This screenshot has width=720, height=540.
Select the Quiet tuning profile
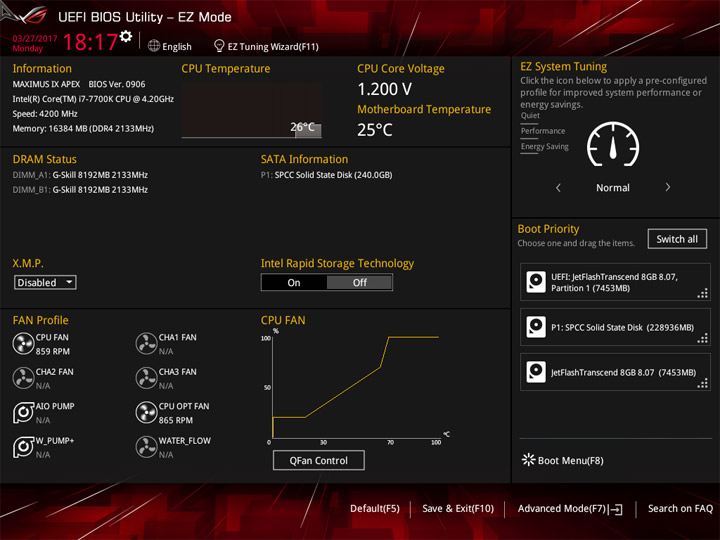pyautogui.click(x=530, y=116)
